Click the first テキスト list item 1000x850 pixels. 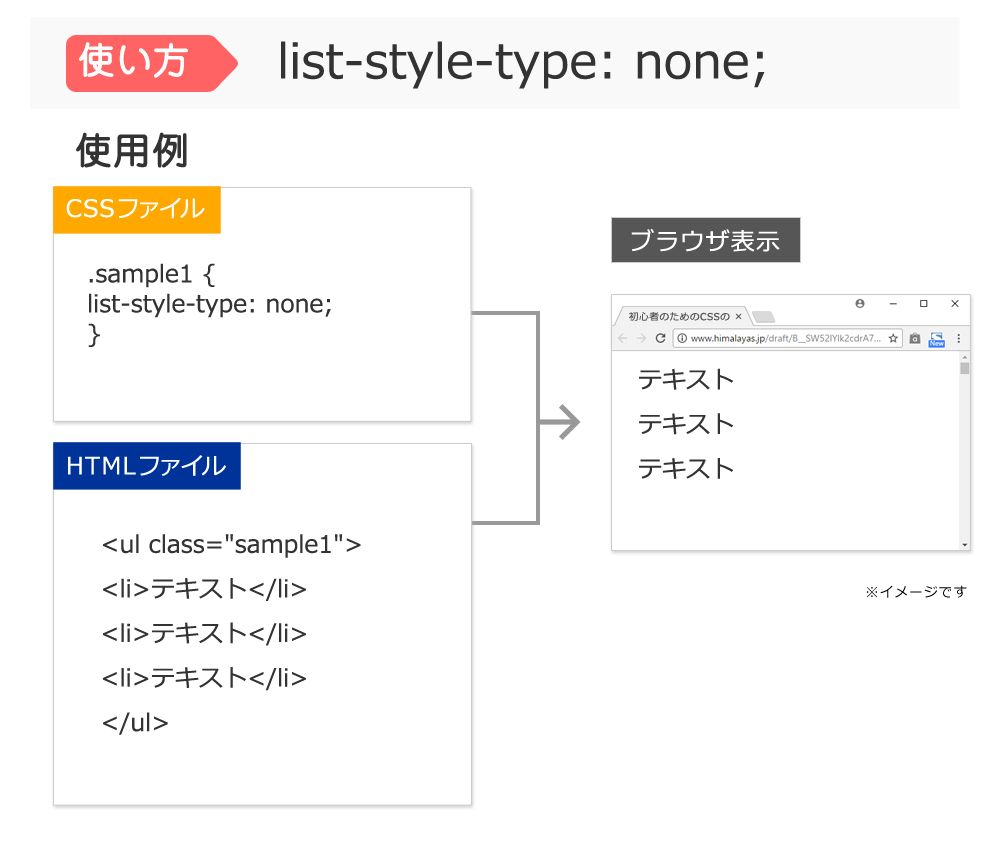pyautogui.click(x=686, y=379)
